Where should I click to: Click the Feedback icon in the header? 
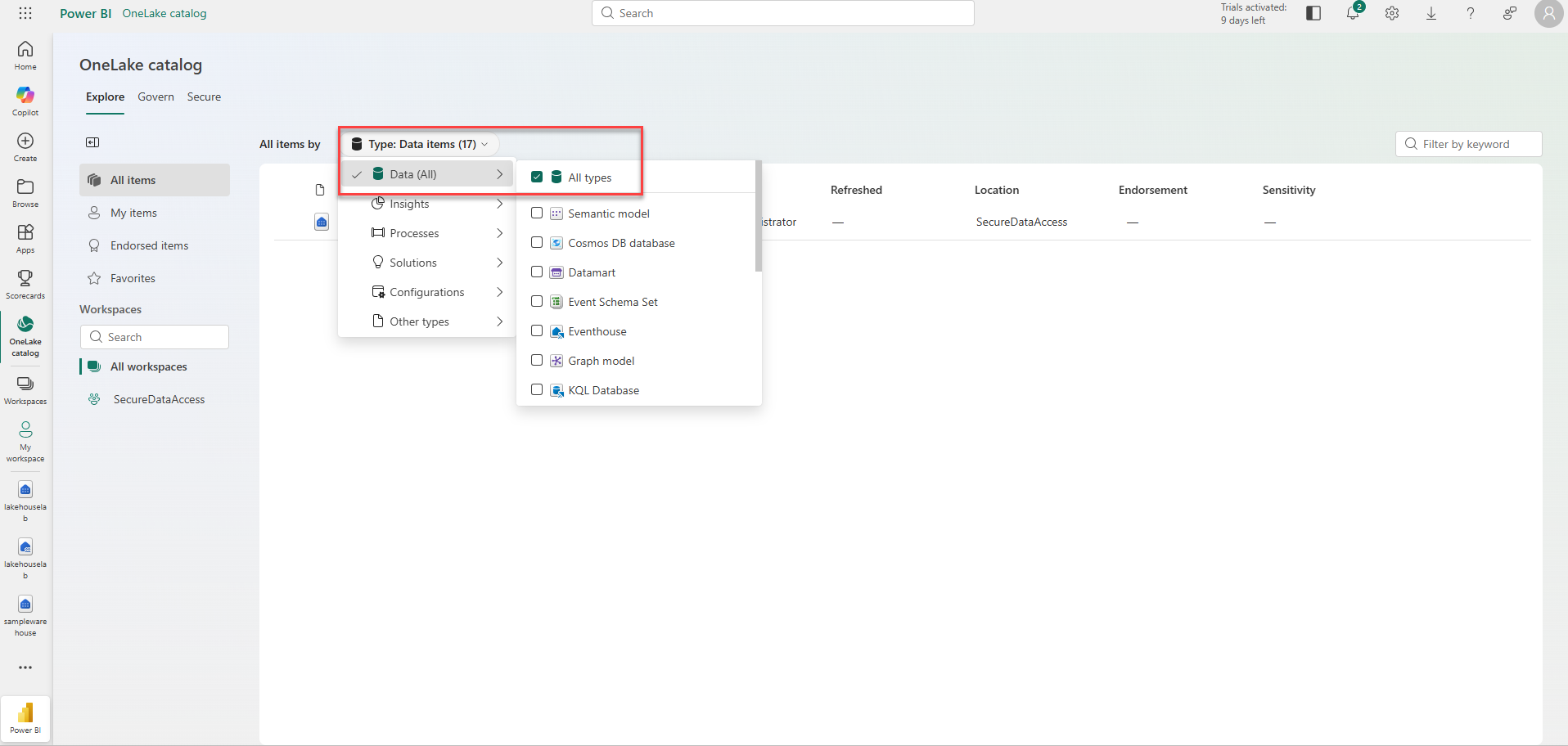click(1510, 13)
